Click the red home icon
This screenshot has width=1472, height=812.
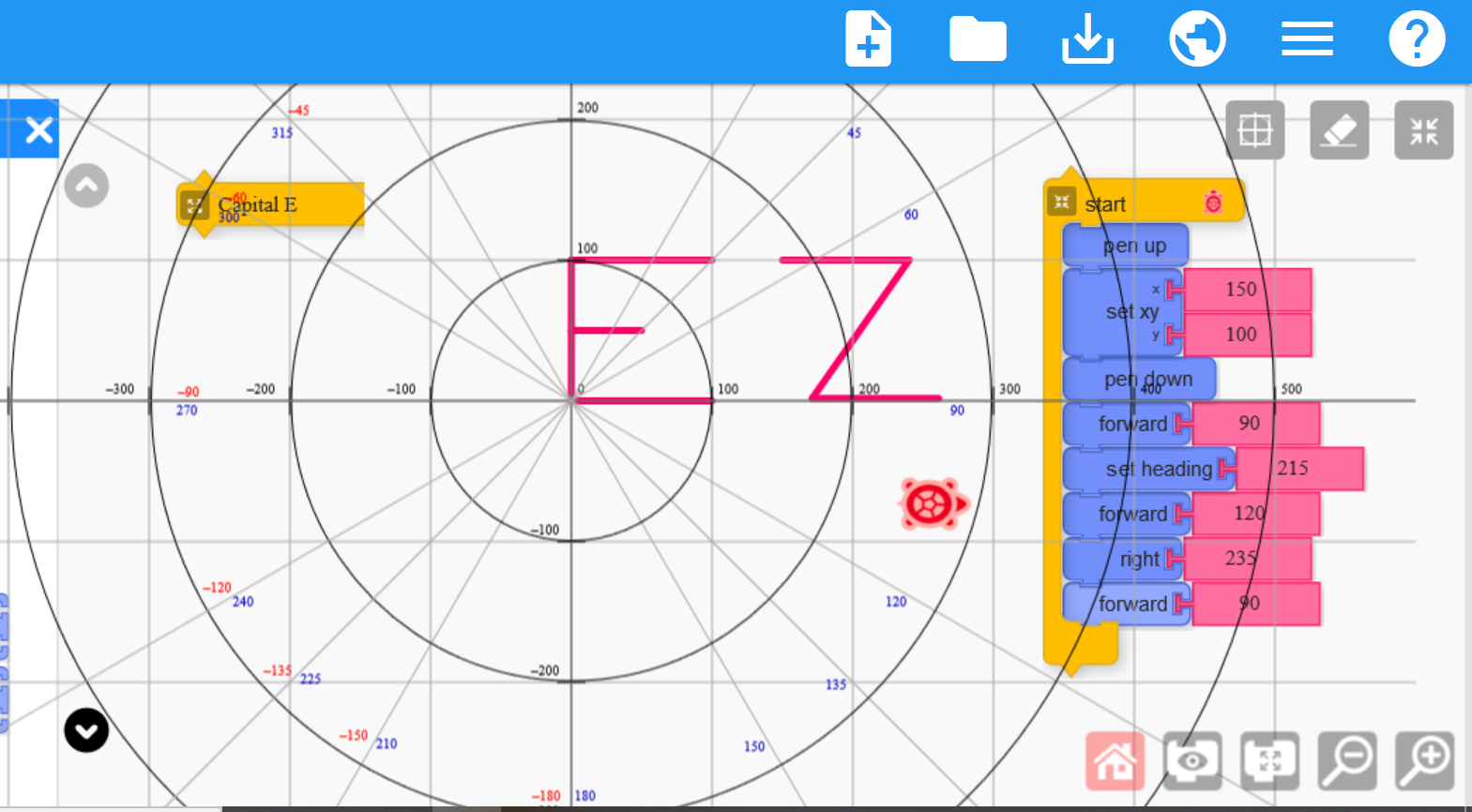click(x=1115, y=760)
